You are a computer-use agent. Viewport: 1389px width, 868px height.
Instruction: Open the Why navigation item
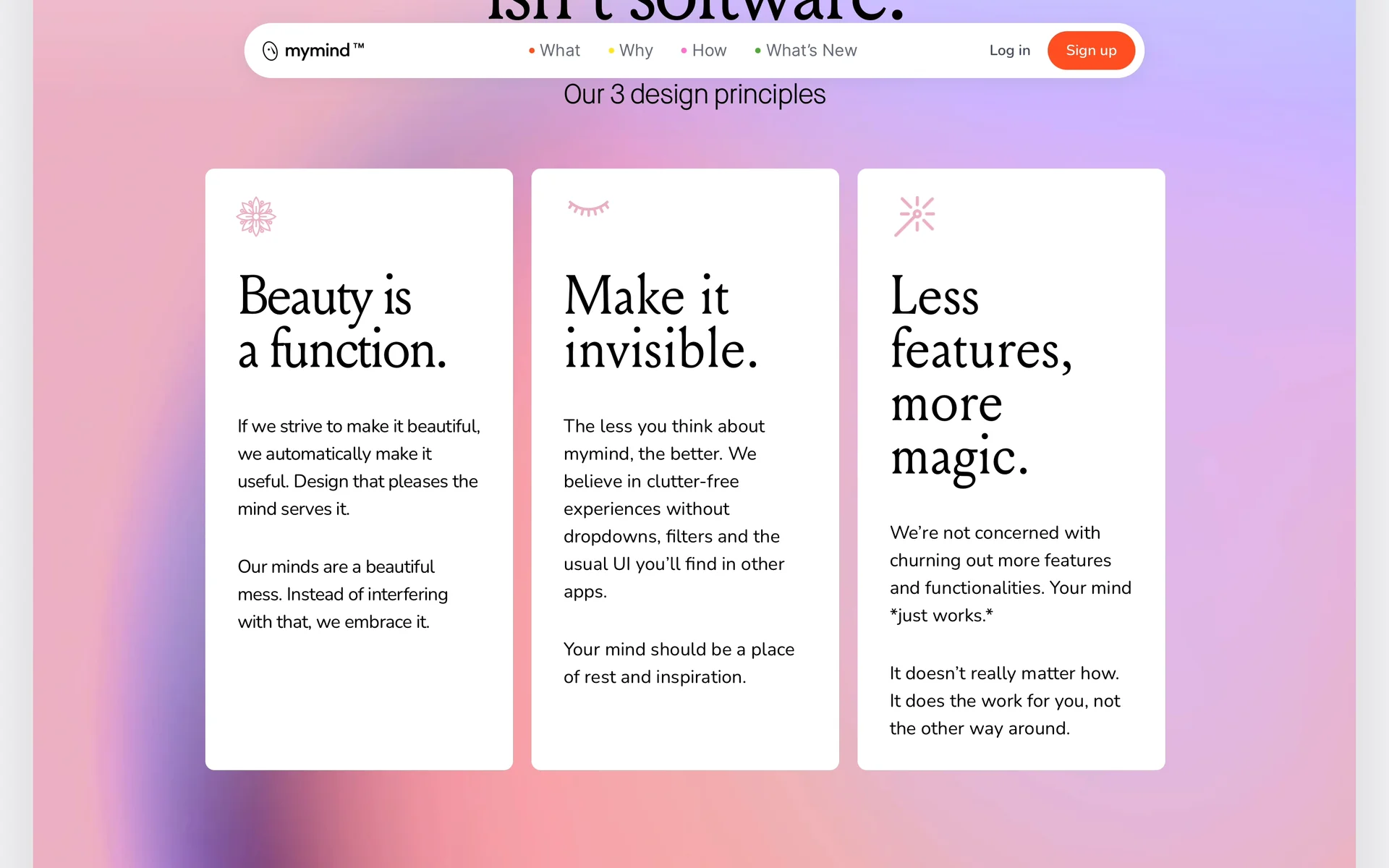(636, 51)
